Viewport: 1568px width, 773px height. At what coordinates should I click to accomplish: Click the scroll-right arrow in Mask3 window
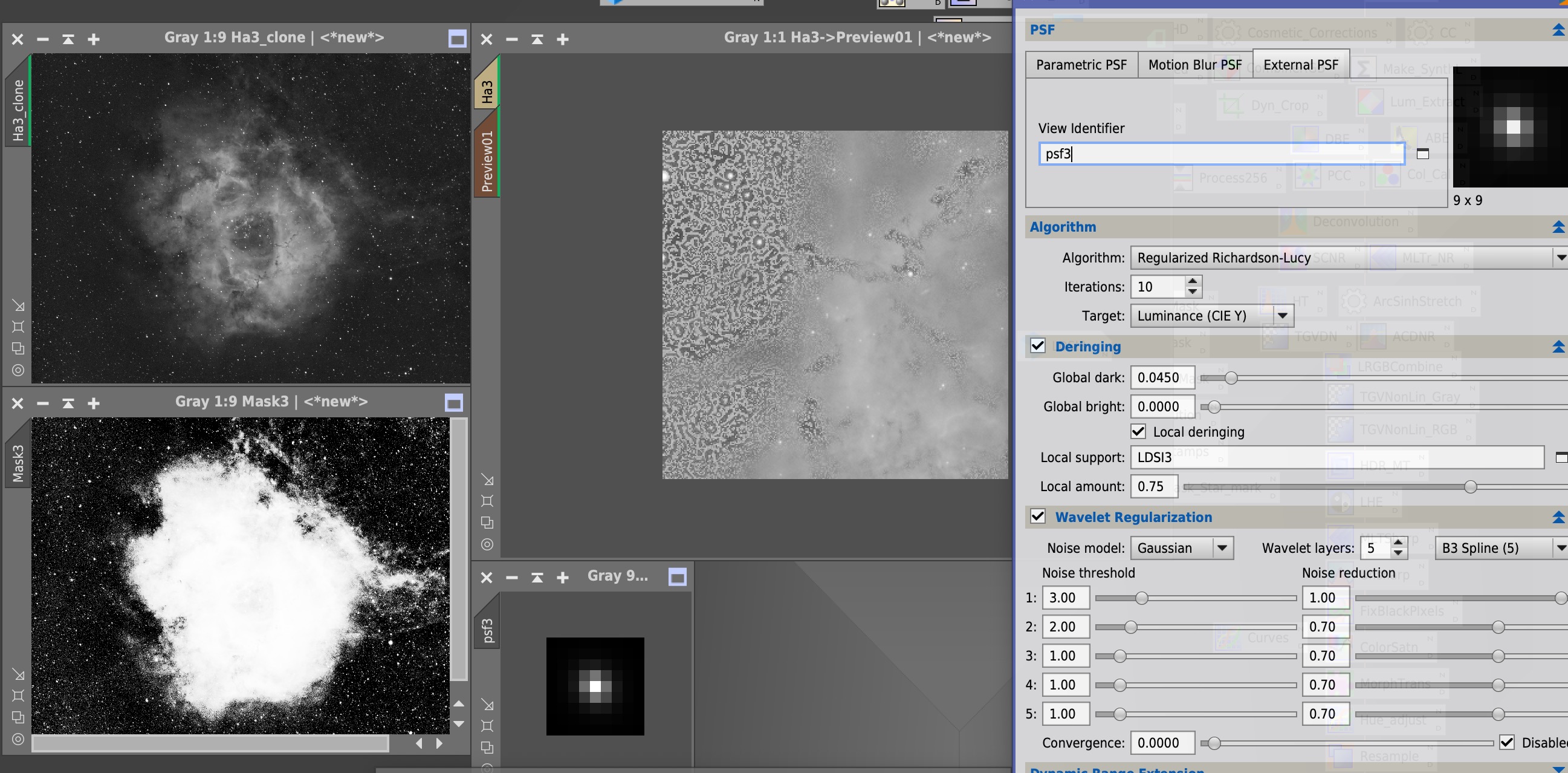[439, 743]
